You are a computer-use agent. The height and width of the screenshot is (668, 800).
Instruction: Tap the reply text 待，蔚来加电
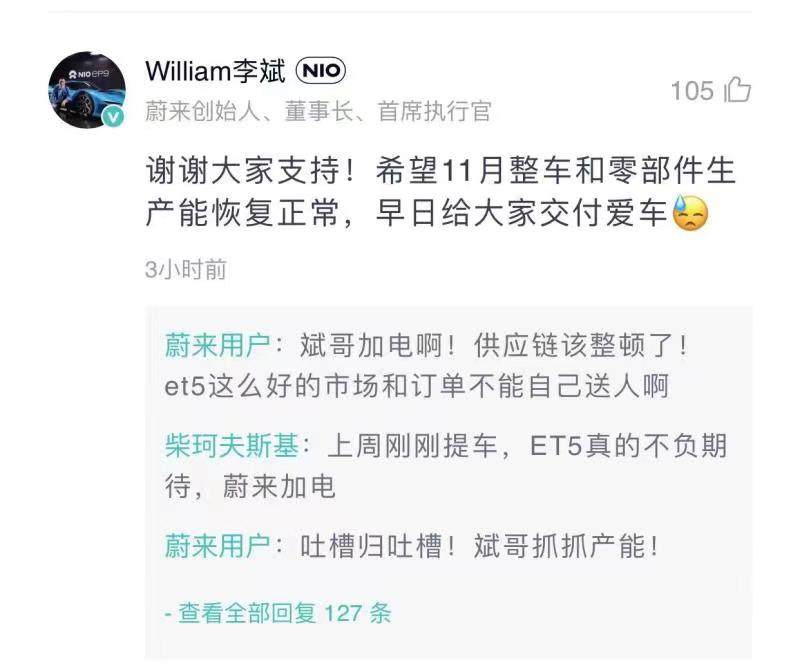tap(250, 486)
